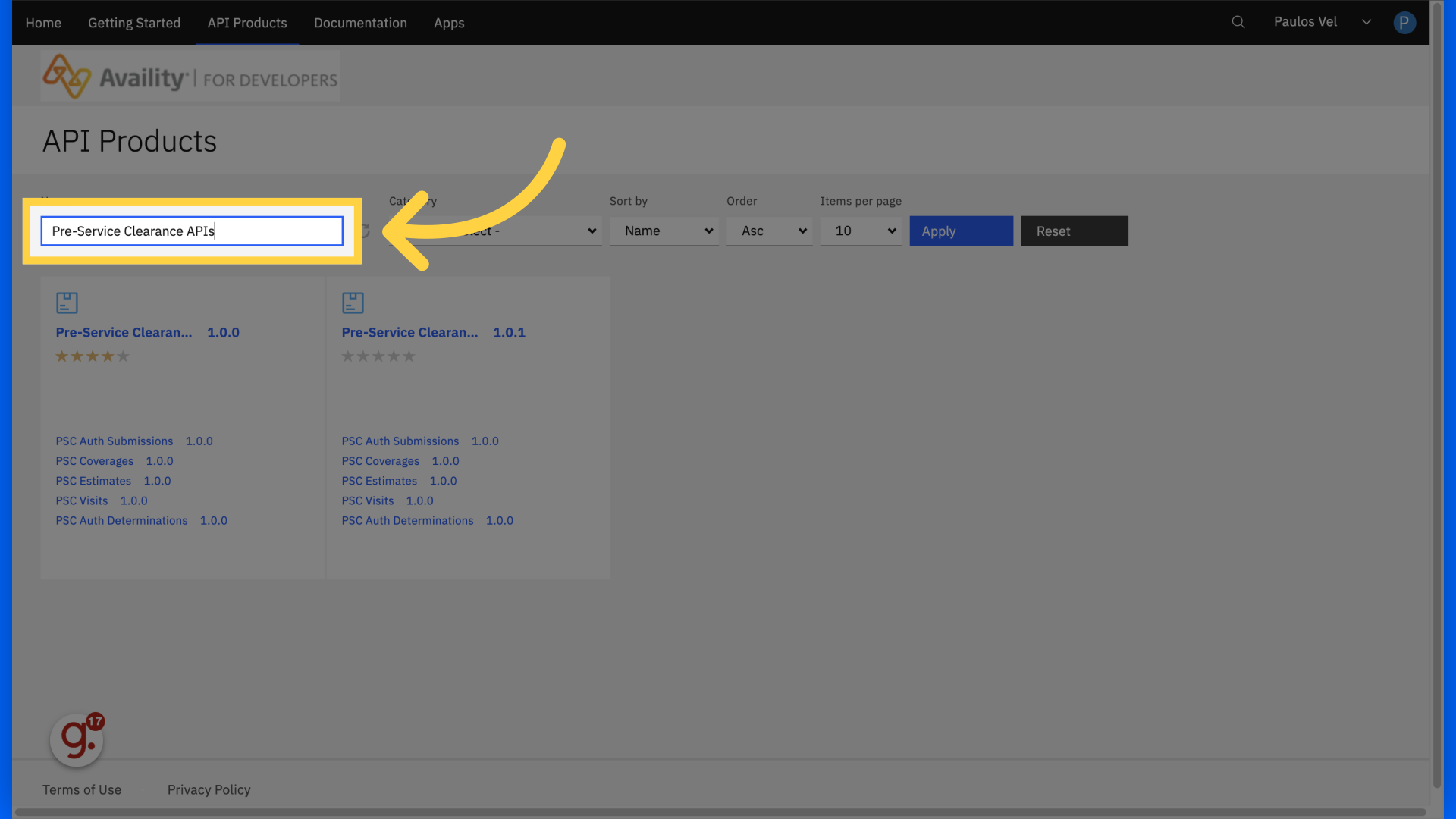Open the Category dropdown
This screenshot has height=819, width=1456.
[495, 231]
